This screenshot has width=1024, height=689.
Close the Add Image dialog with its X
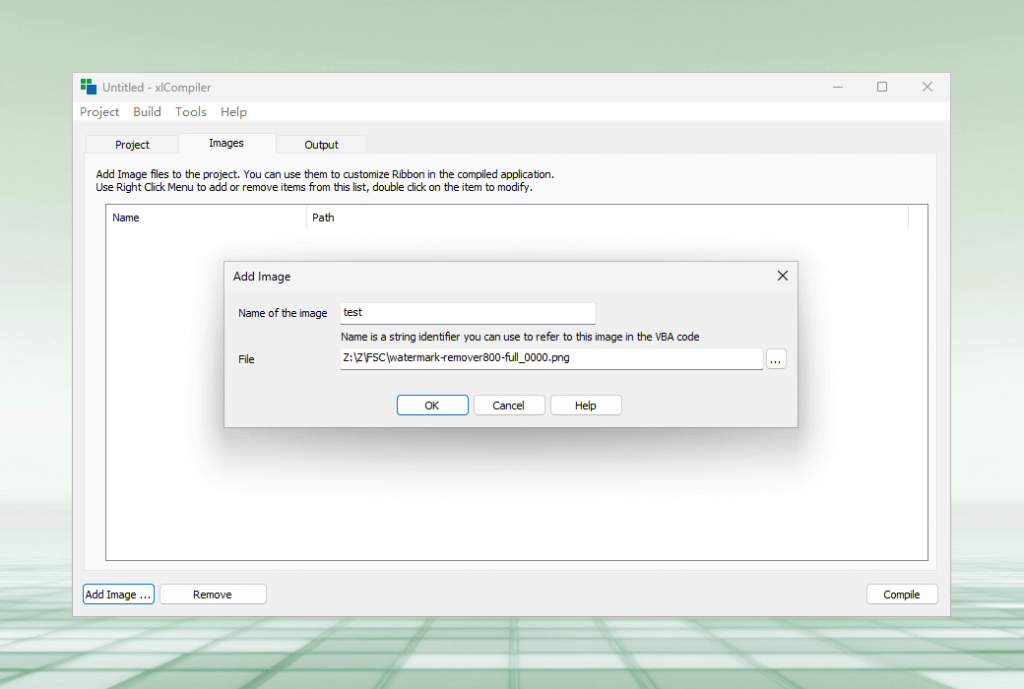[x=783, y=276]
